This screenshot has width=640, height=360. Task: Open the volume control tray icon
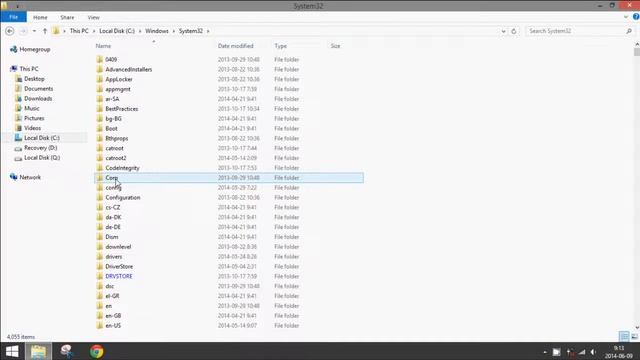point(593,352)
